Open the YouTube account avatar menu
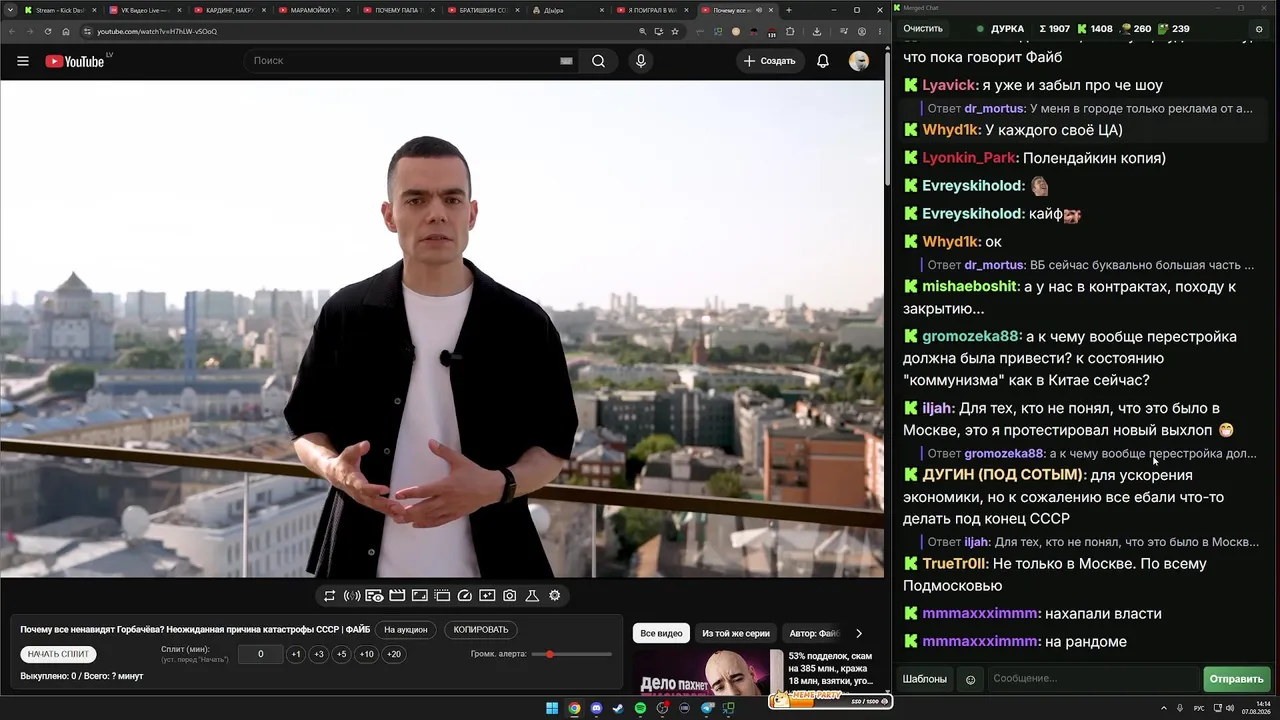 point(859,61)
